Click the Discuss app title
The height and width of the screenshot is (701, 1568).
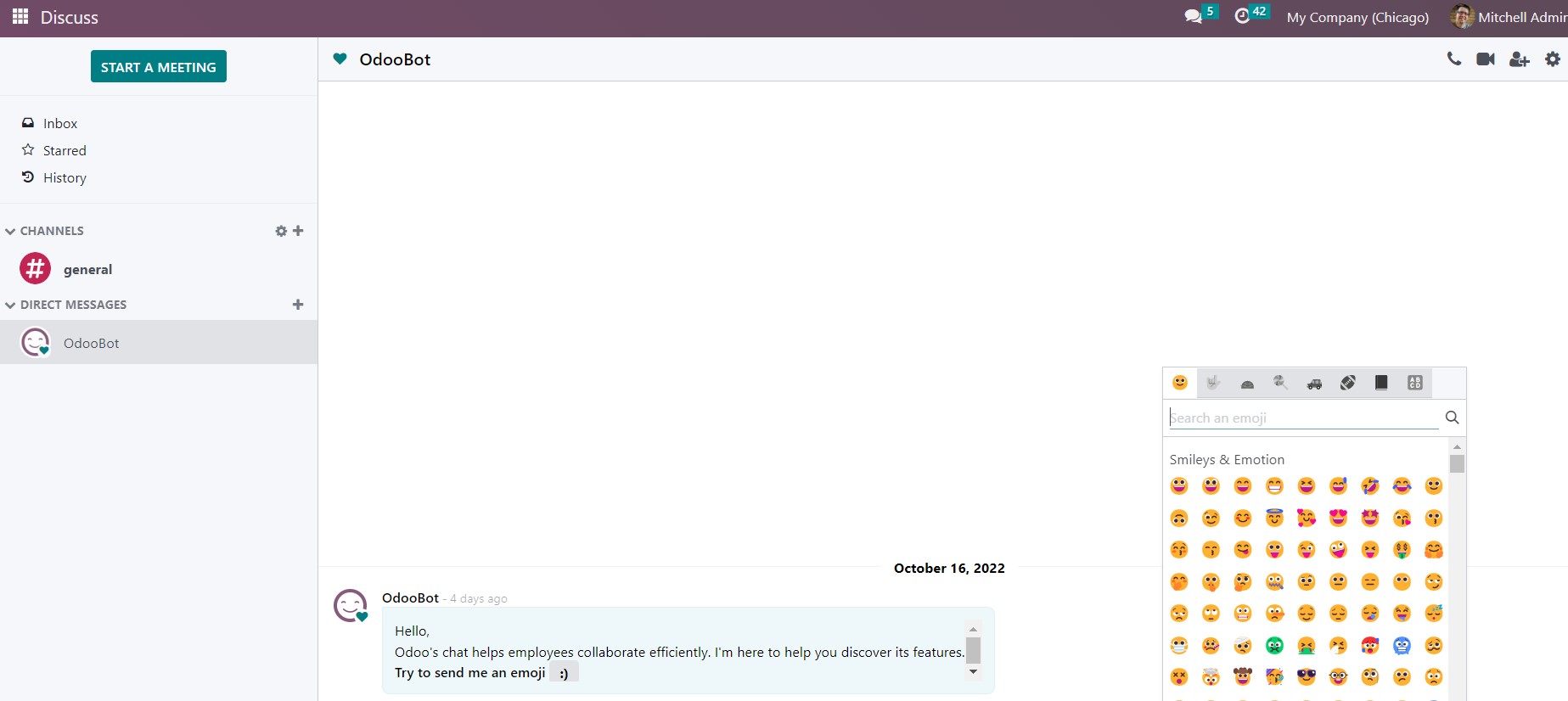(x=70, y=17)
